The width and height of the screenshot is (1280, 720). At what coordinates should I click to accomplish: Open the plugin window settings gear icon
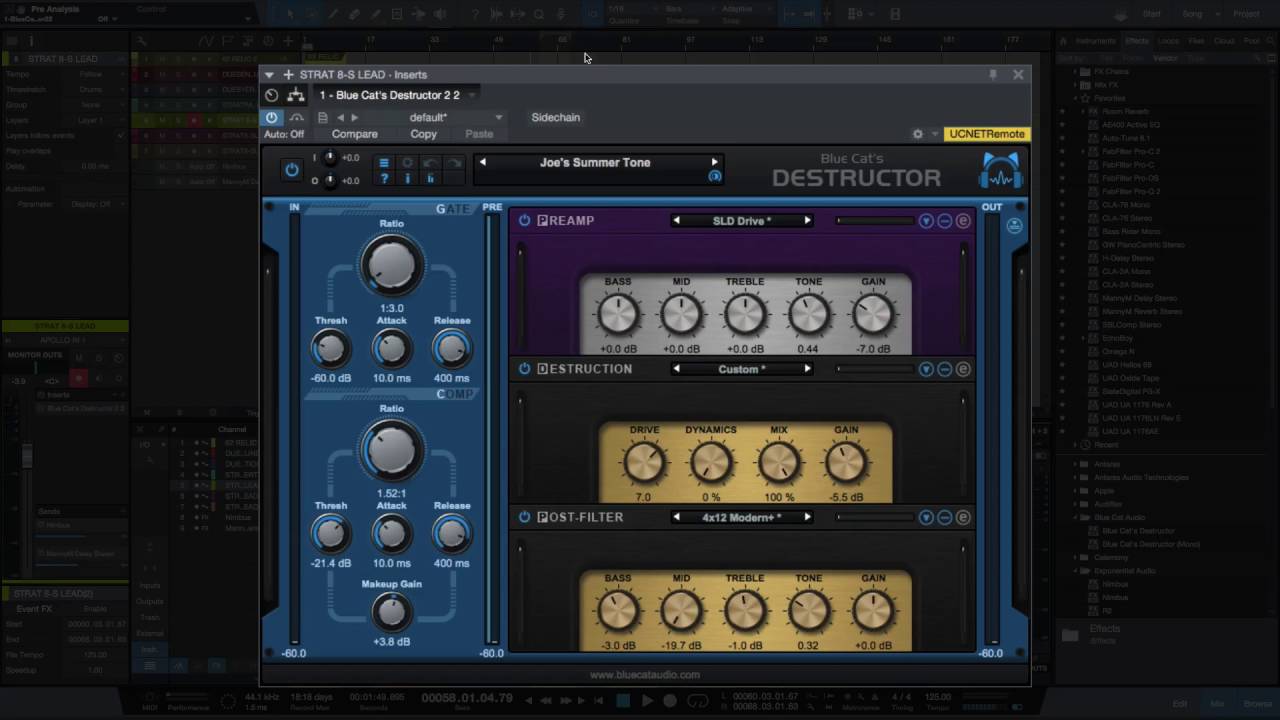click(x=918, y=134)
